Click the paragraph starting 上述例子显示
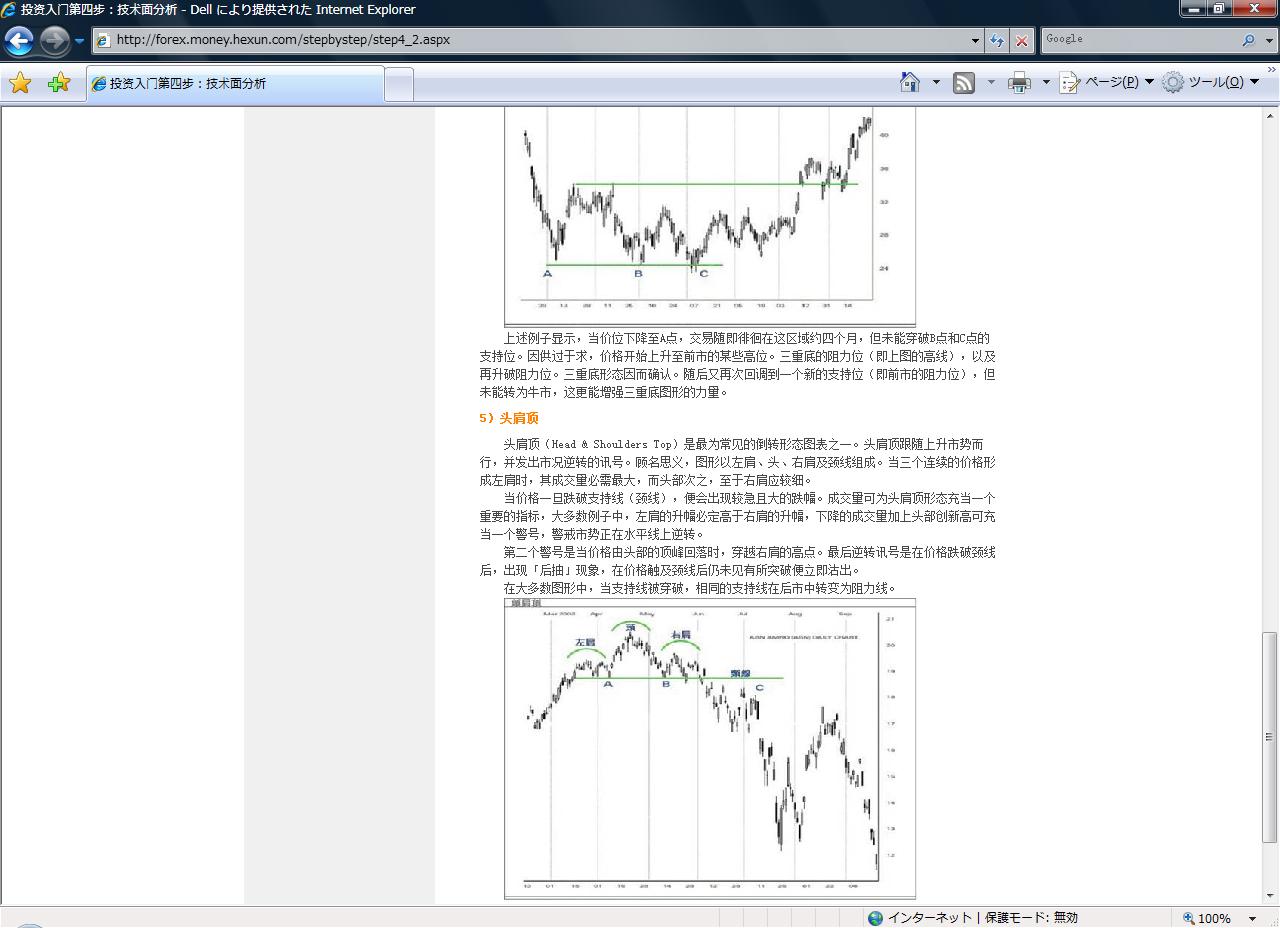The image size is (1280, 928). 737,365
